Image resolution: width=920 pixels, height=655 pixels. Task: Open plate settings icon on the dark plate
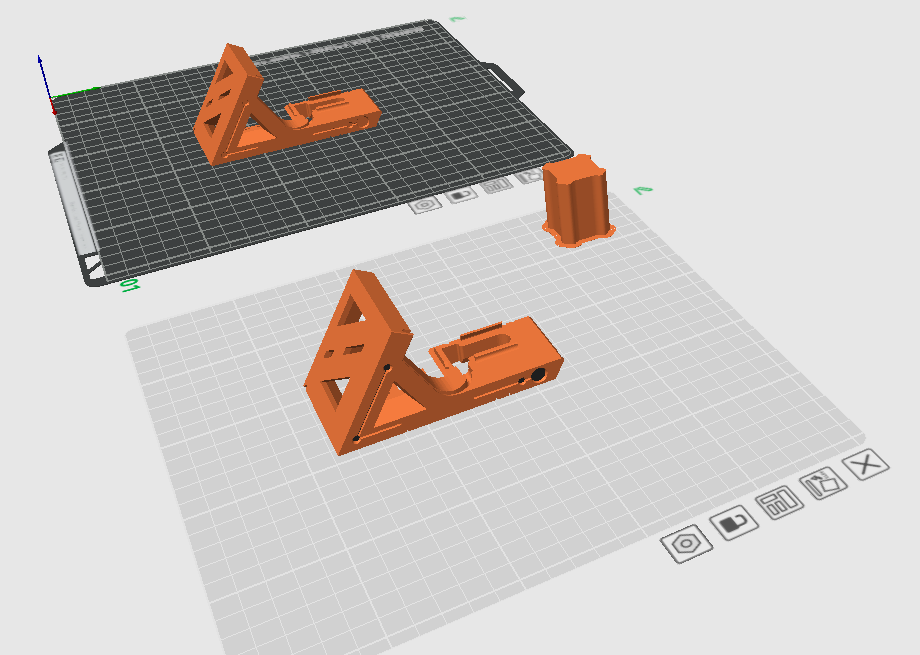tap(425, 205)
